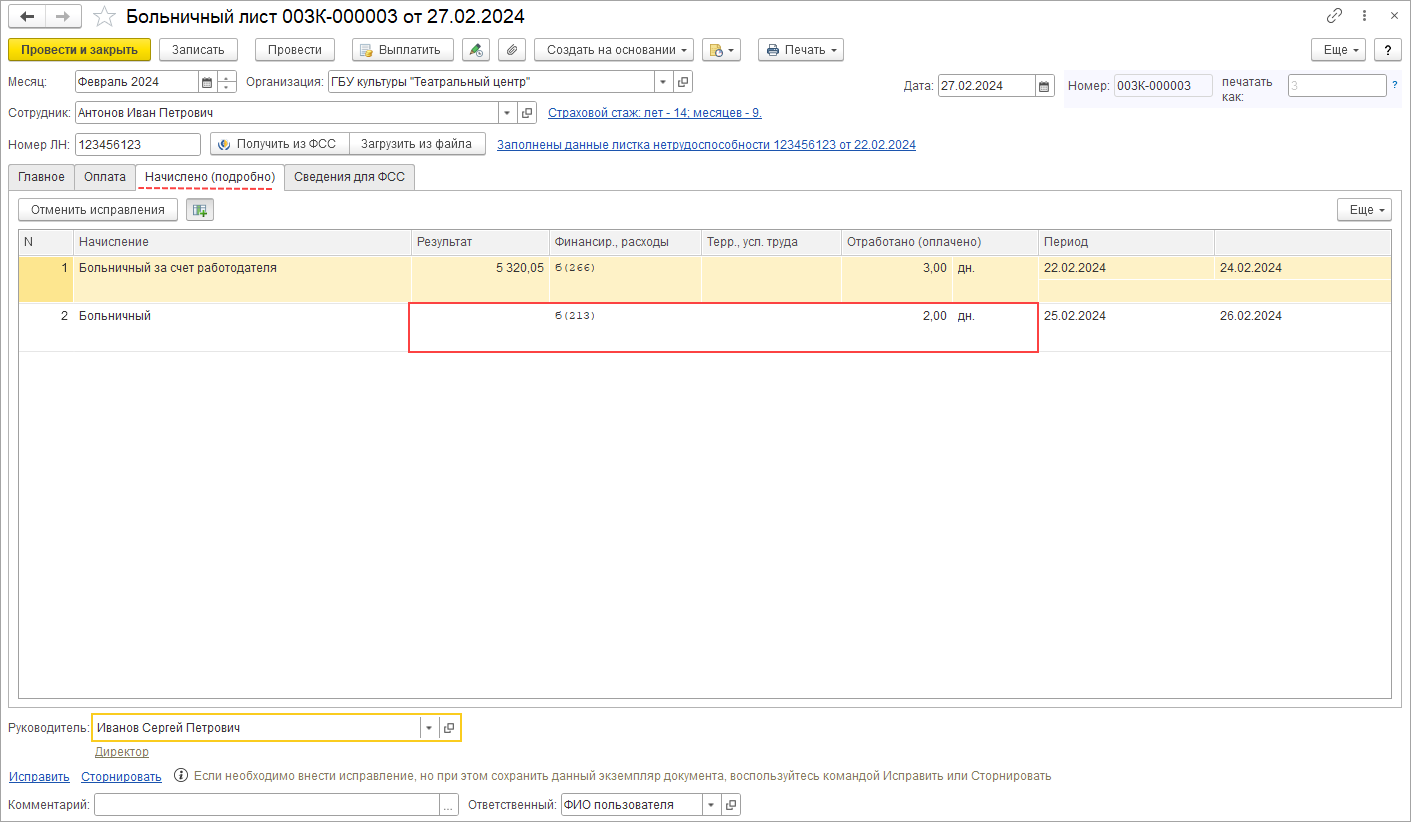Click the info icon near correction hint
The height and width of the screenshot is (822, 1411).
[x=181, y=775]
